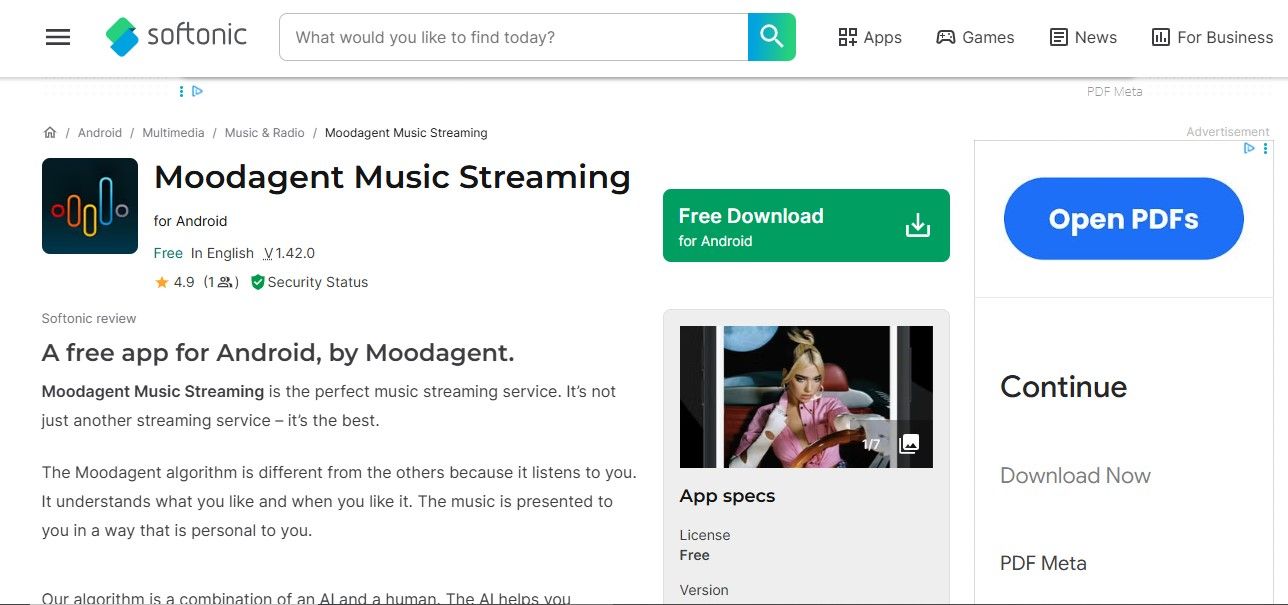Open the Games menu
1288x605 pixels.
pyautogui.click(x=975, y=37)
